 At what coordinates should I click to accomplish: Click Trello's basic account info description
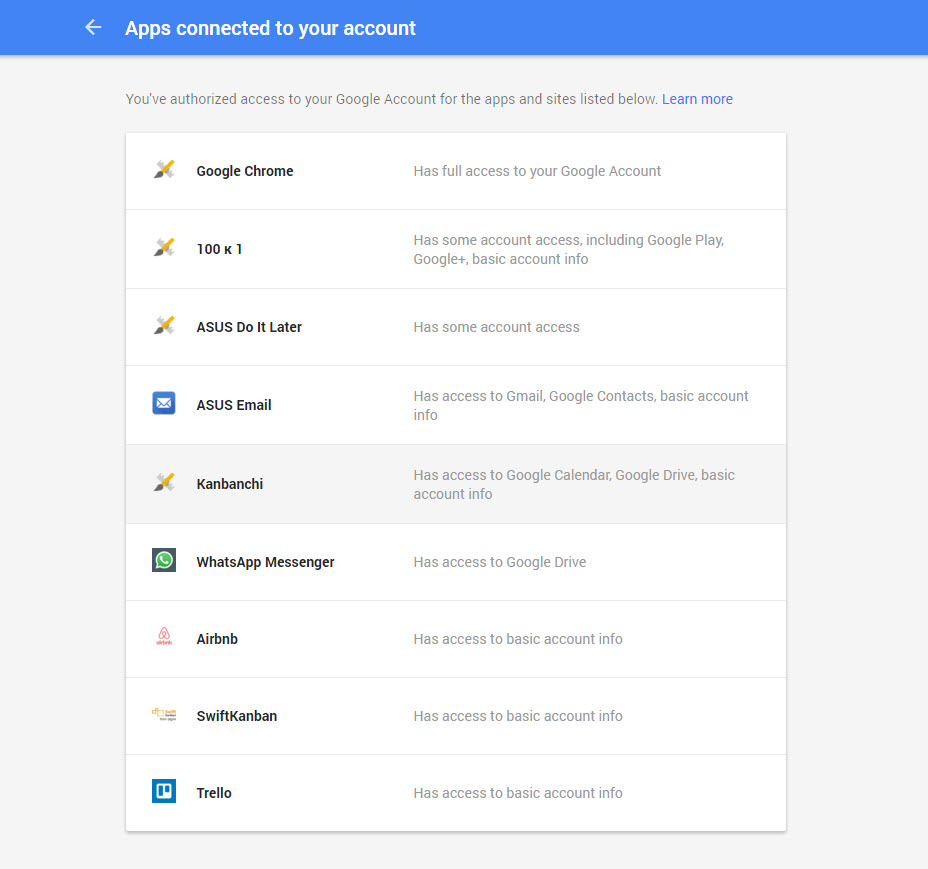pos(518,793)
